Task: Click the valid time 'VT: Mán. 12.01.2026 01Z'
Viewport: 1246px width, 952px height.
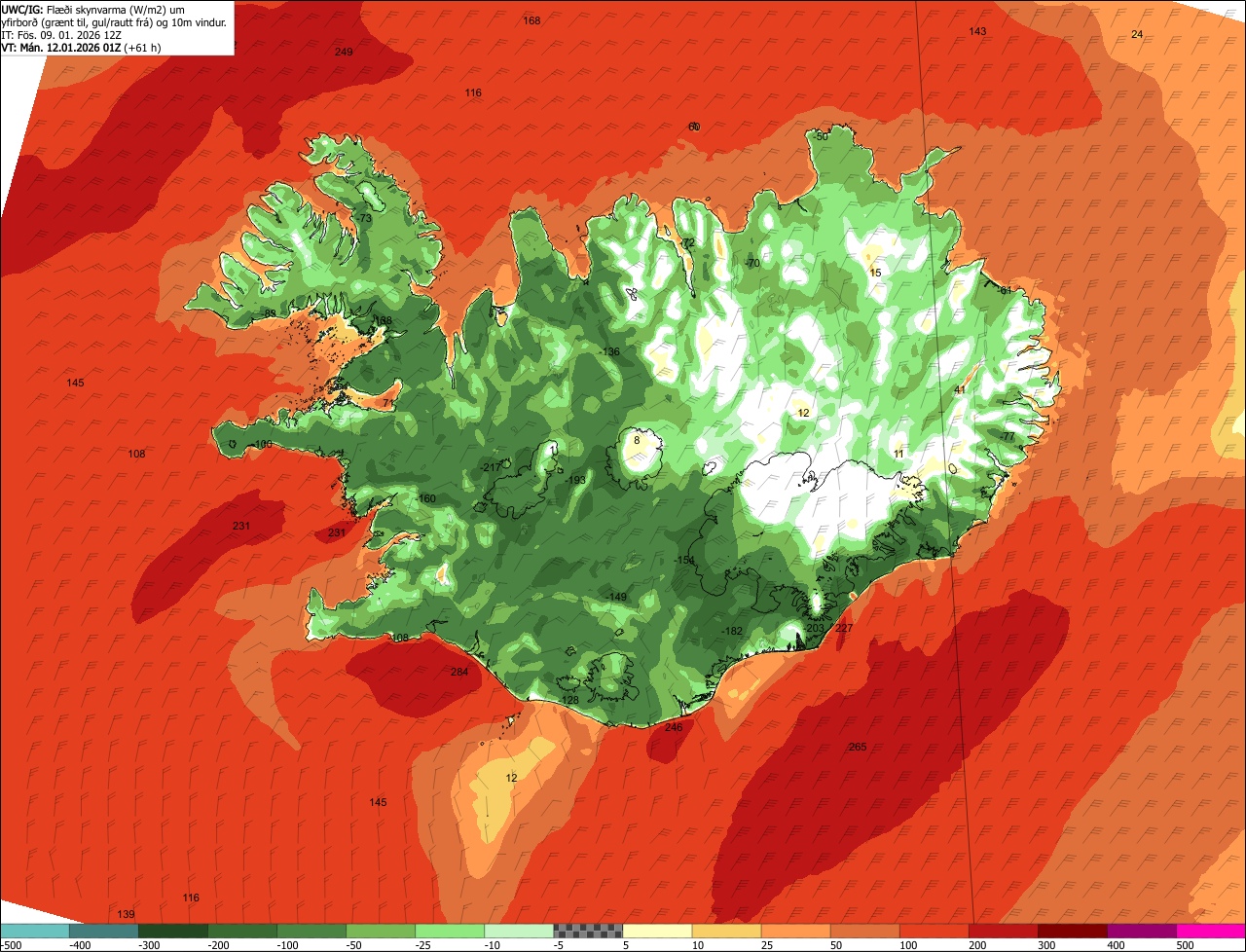Action: tap(61, 47)
